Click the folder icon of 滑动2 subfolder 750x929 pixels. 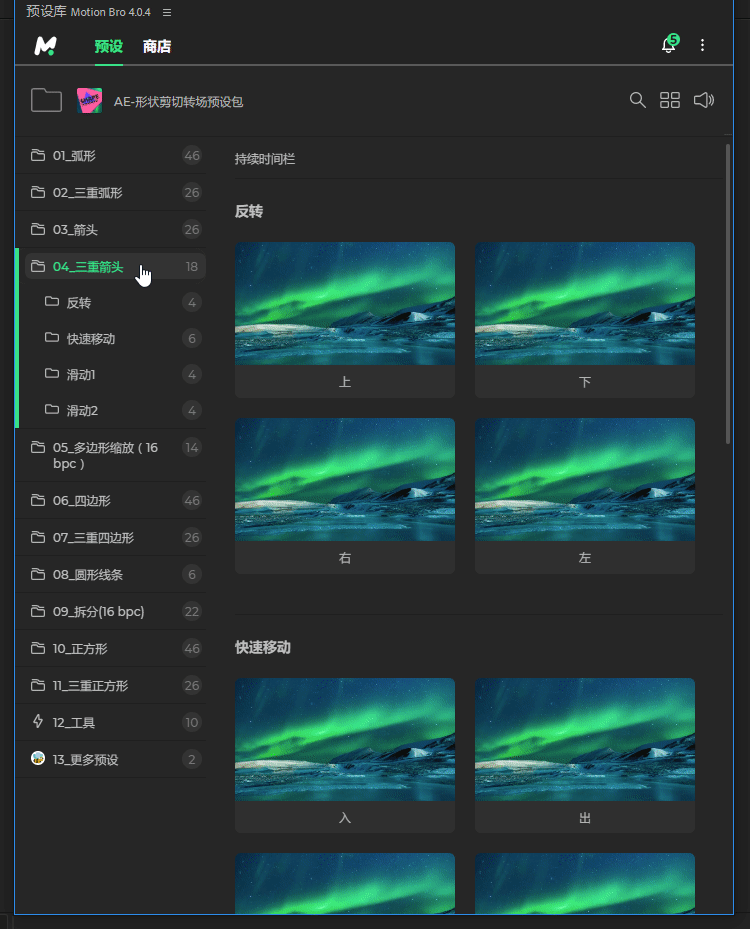tap(52, 409)
